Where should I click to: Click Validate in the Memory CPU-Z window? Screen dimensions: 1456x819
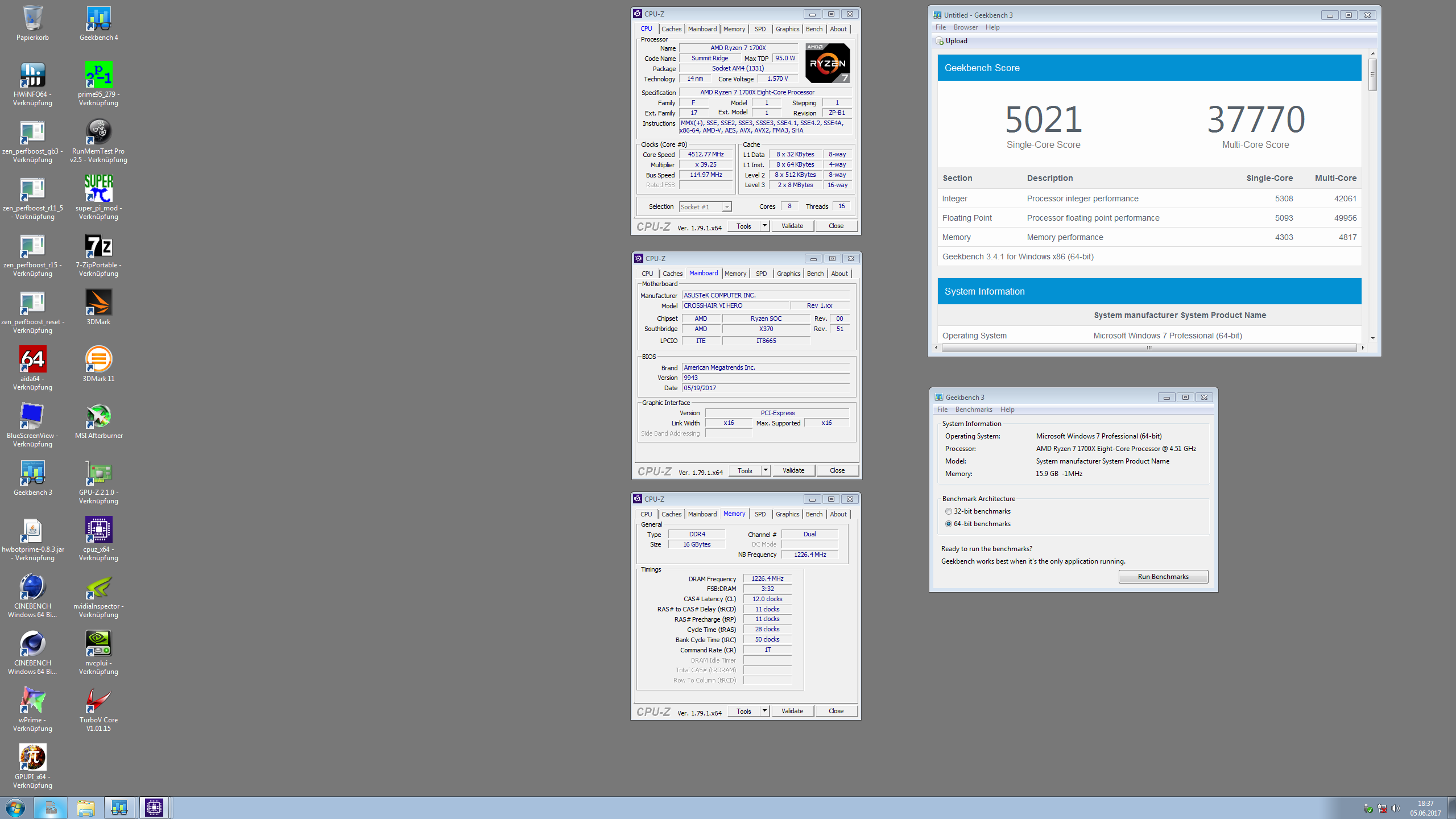792,711
